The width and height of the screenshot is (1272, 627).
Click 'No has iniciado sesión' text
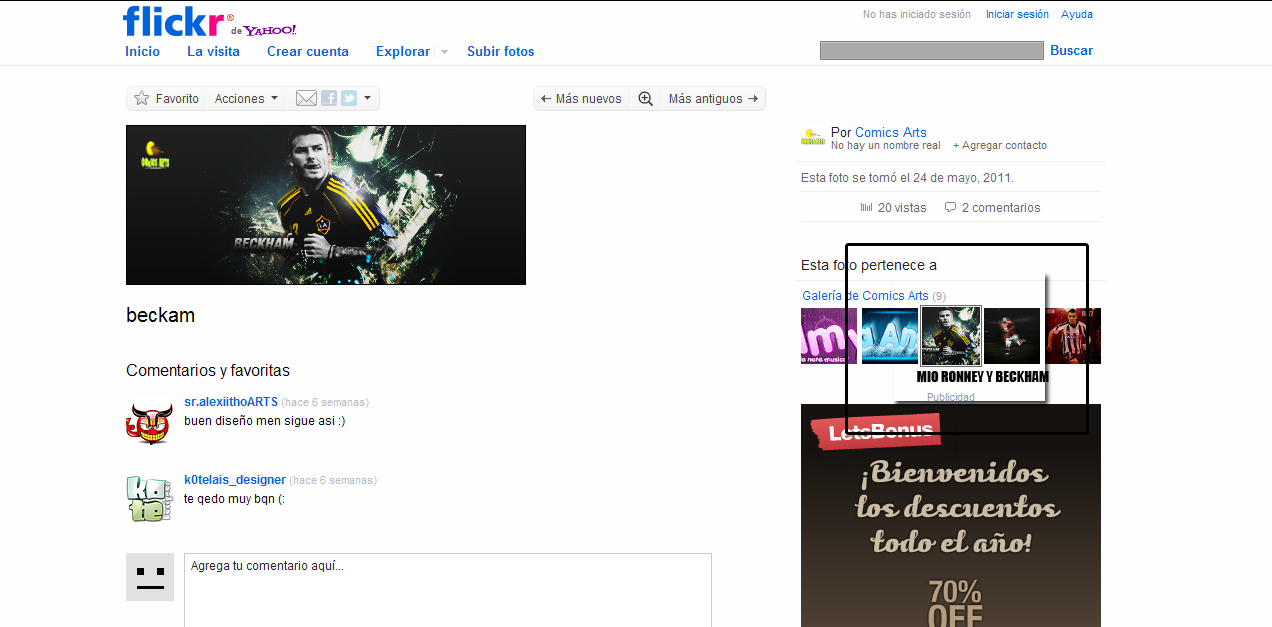click(917, 14)
